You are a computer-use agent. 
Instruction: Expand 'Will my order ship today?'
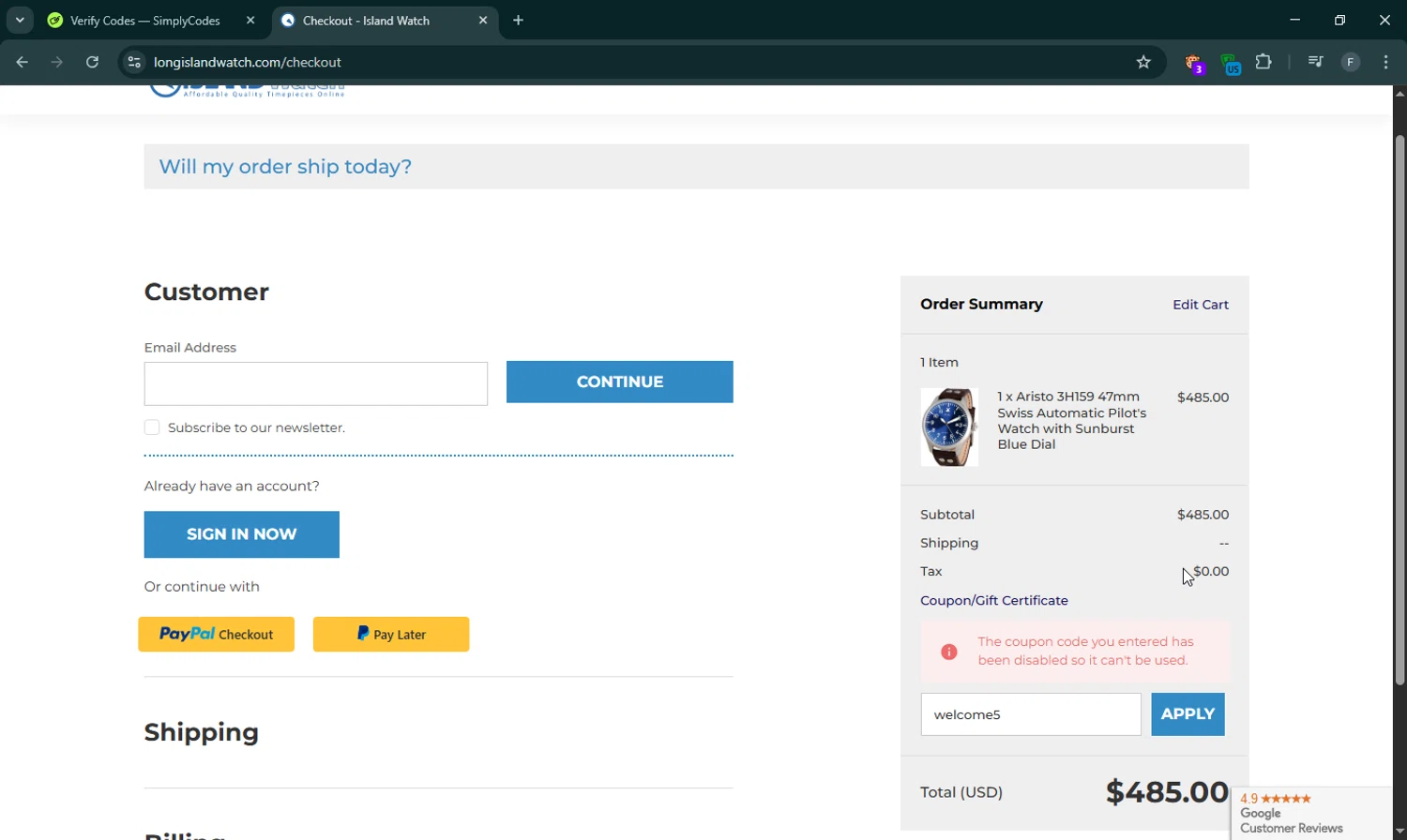pyautogui.click(x=285, y=167)
